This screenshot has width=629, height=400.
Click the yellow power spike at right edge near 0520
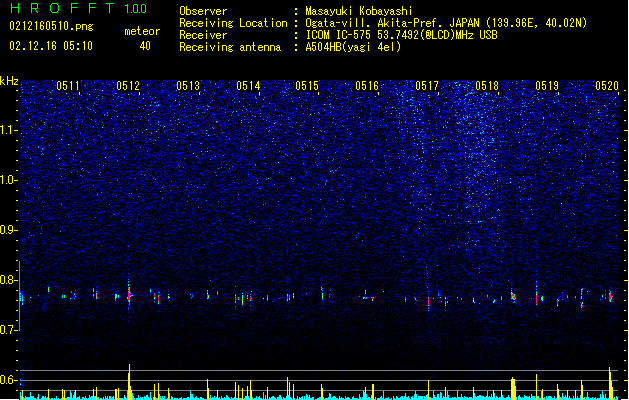(610, 383)
